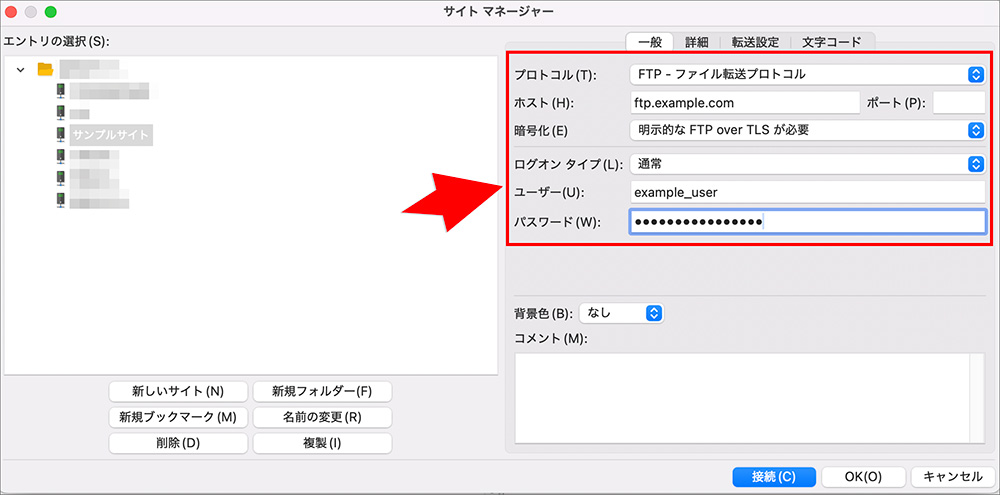Click the ポート input field
1000x495 pixels.
pos(959,103)
